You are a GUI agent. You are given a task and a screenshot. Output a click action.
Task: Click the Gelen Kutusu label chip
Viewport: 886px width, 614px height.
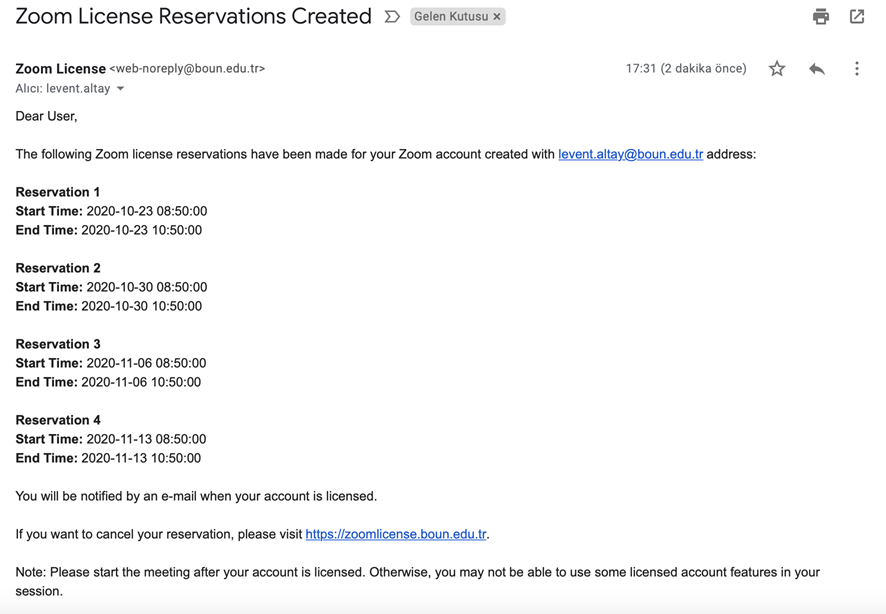click(x=451, y=17)
